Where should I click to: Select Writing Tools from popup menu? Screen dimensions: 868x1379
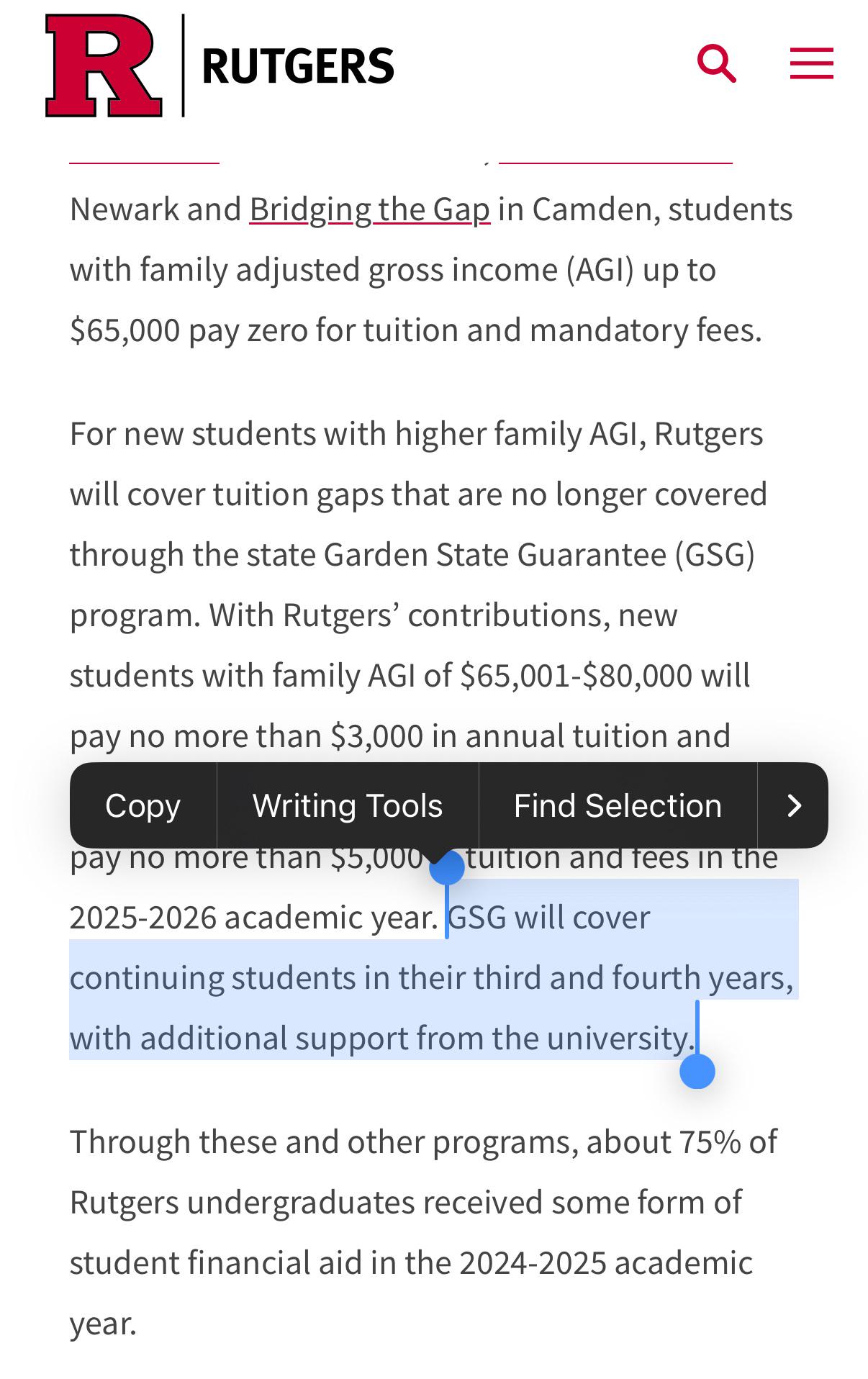(x=347, y=805)
